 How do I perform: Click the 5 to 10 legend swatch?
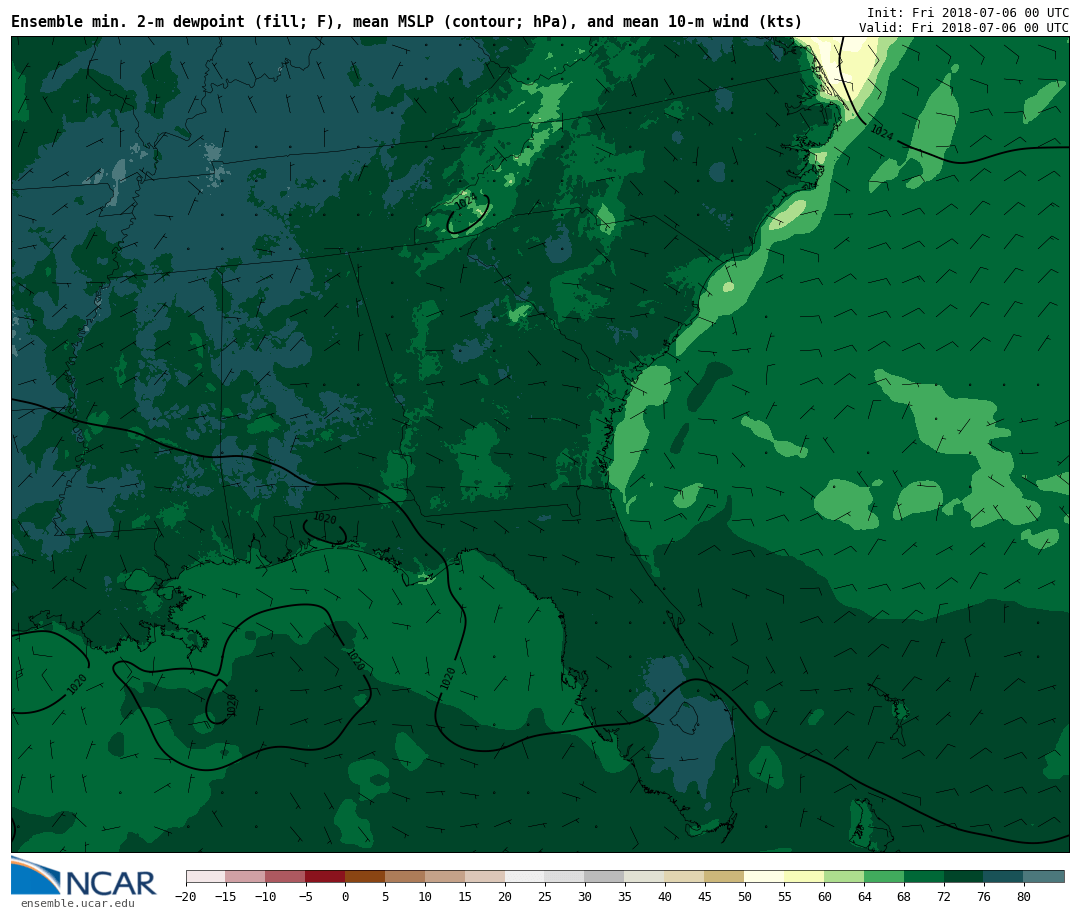point(406,876)
